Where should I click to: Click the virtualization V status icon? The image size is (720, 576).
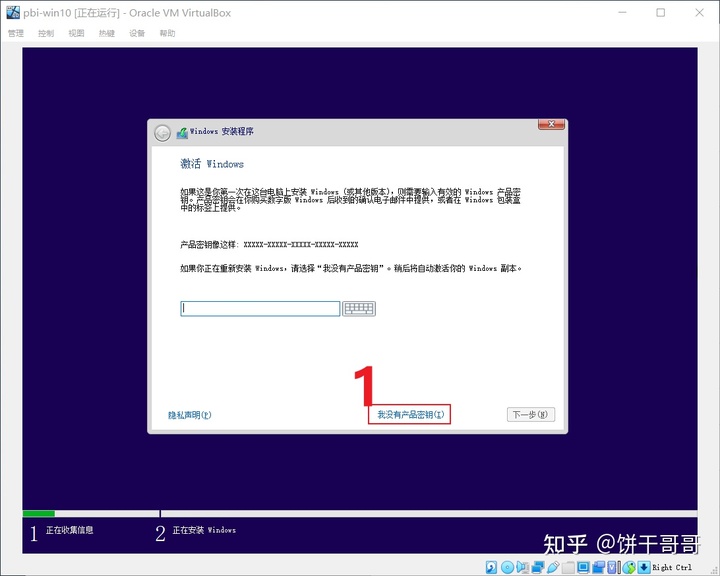(x=612, y=567)
